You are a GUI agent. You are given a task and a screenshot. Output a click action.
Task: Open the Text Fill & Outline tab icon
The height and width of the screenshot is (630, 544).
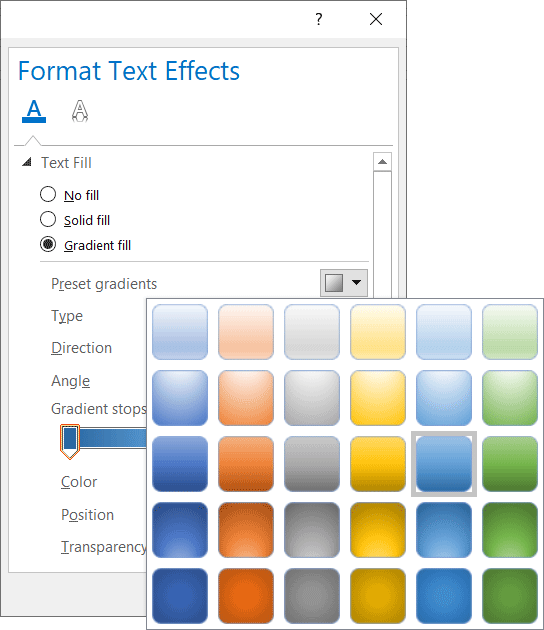34,111
